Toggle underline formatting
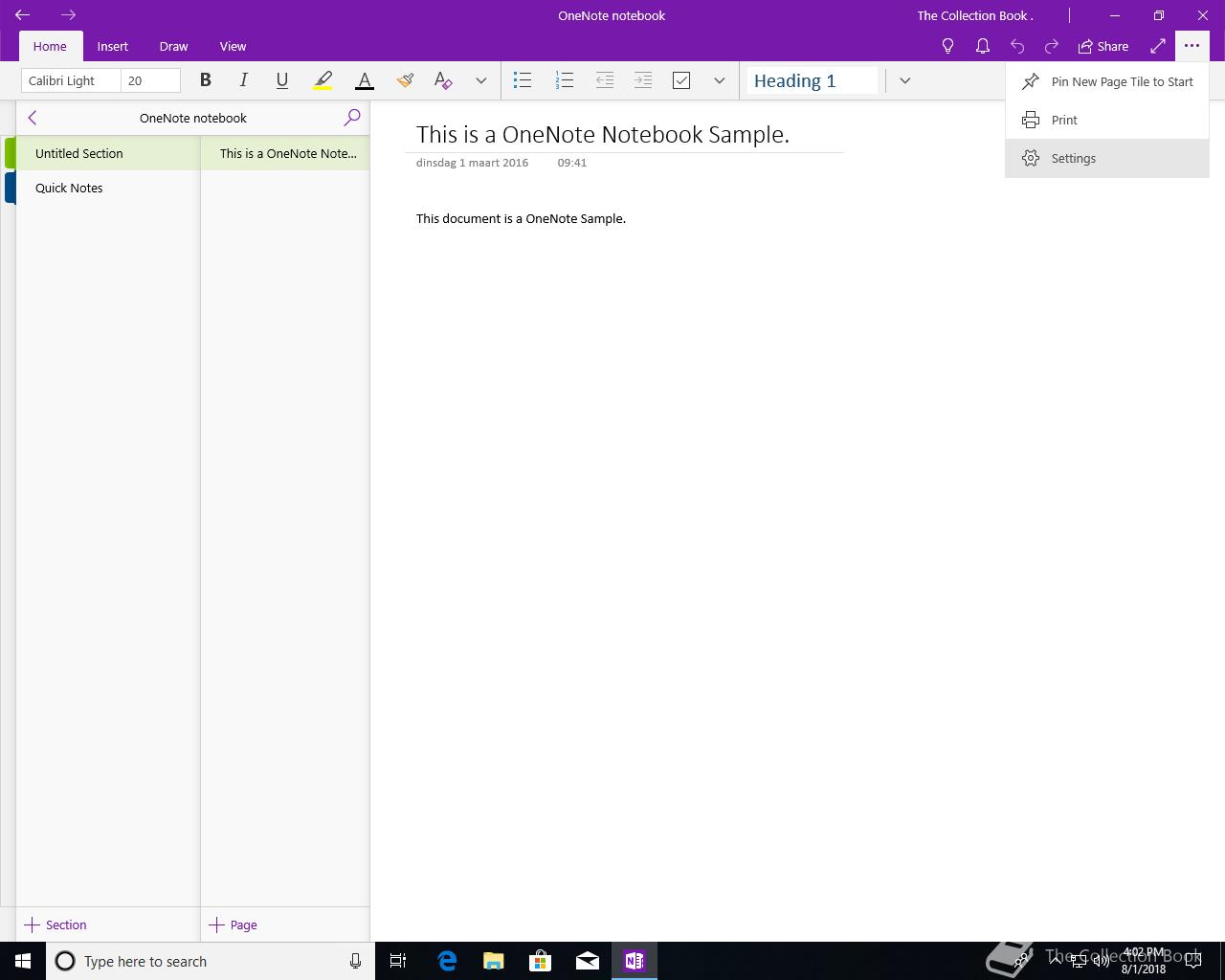The height and width of the screenshot is (980, 1225). tap(281, 80)
